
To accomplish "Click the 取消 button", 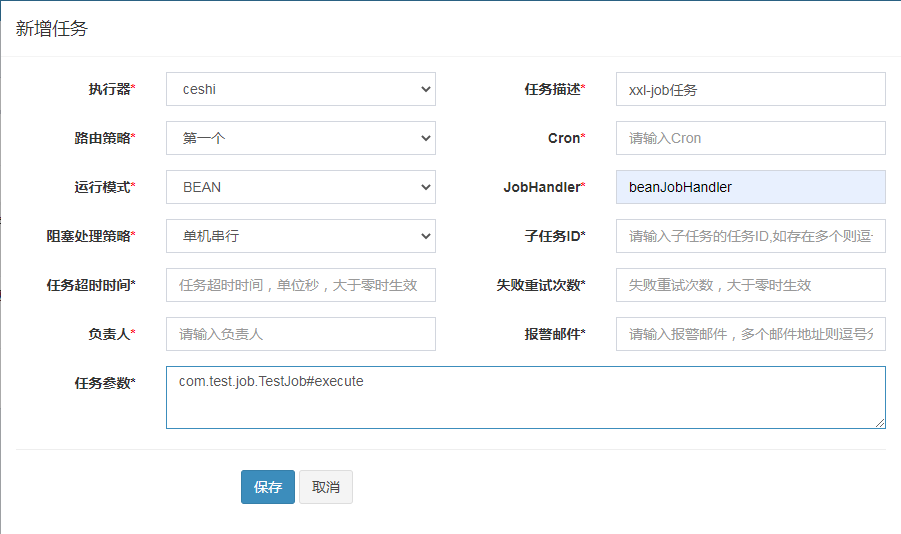I will tap(326, 487).
